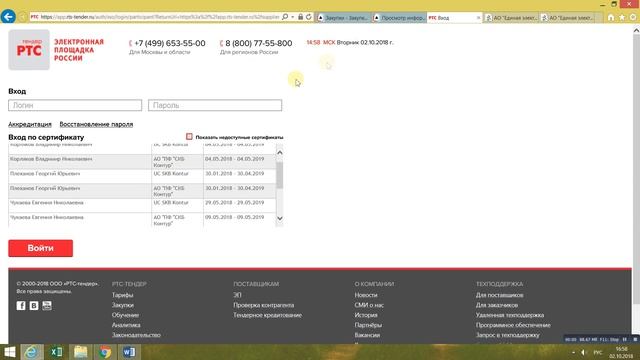The width and height of the screenshot is (640, 360).
Task: Open footer link СМИ о нас
Action: click(x=369, y=305)
